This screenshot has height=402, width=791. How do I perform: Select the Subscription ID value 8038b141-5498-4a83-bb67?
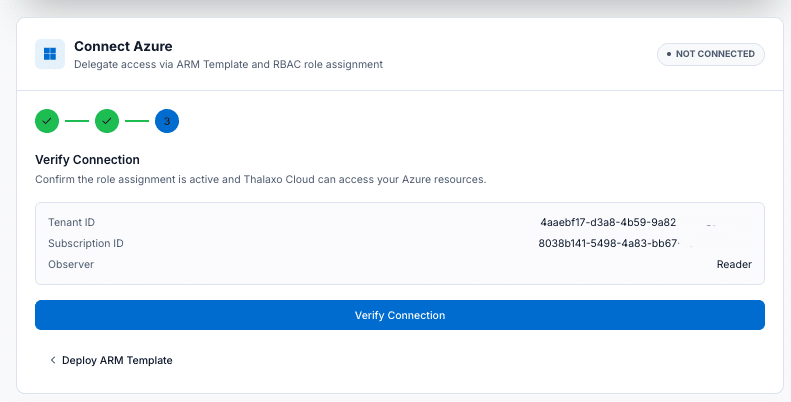click(x=609, y=244)
